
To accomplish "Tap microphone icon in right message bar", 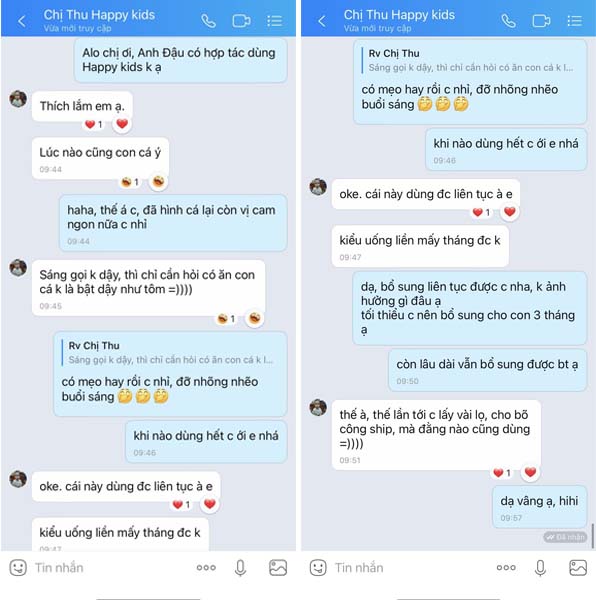I will (x=540, y=568).
